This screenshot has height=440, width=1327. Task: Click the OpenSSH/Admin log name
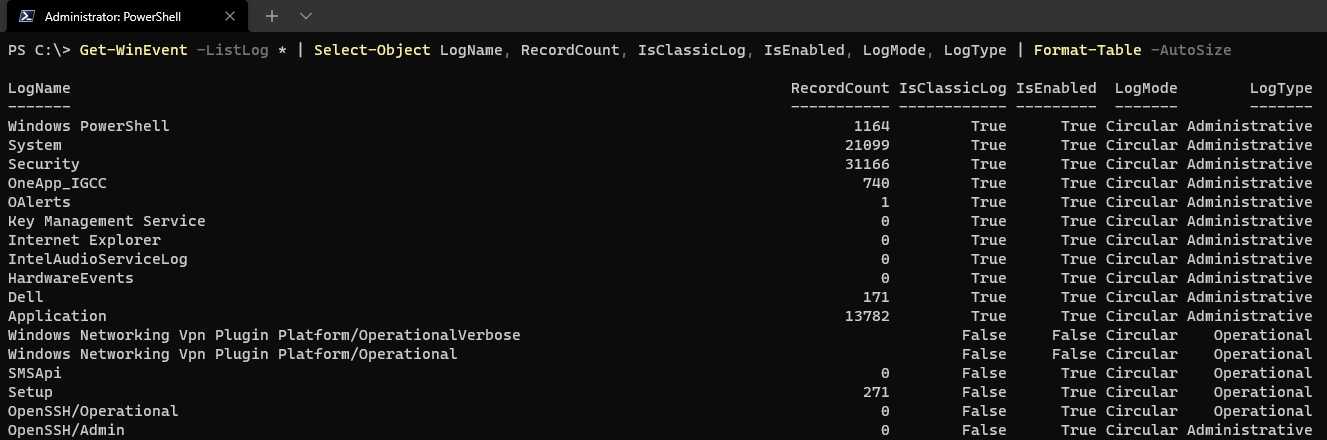[x=66, y=430]
